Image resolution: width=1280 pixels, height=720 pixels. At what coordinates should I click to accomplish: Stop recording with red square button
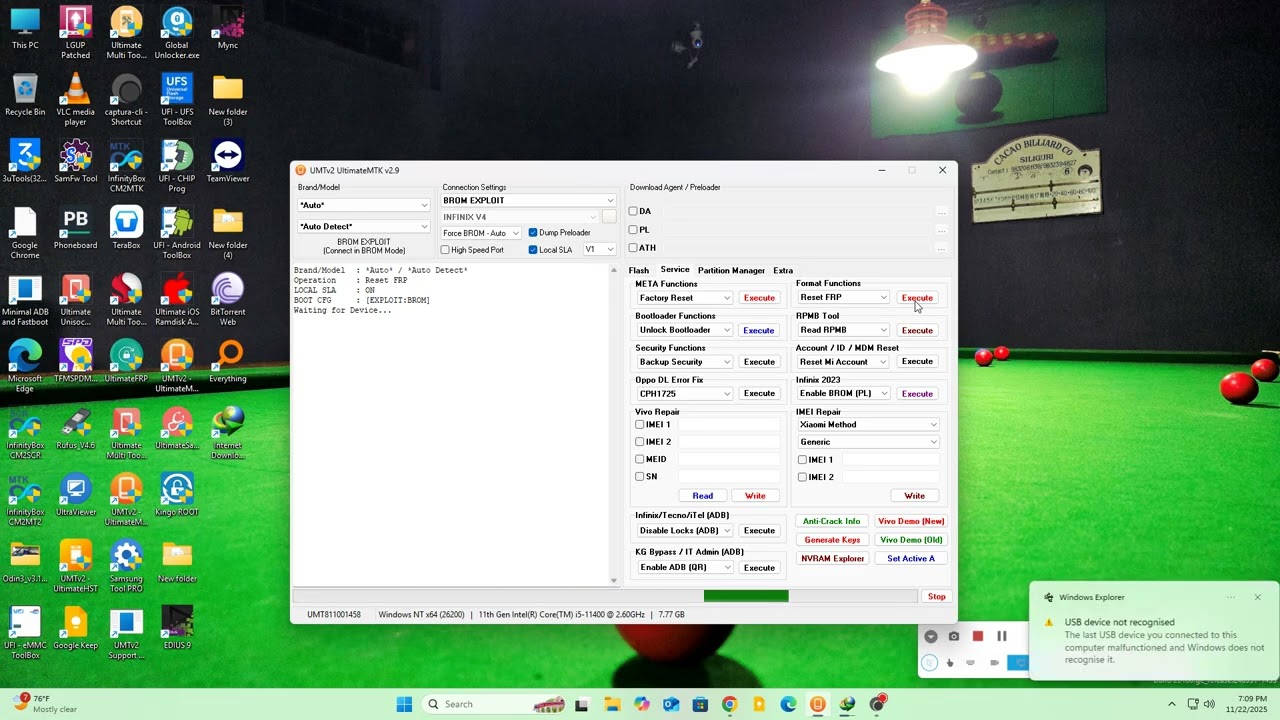point(978,636)
